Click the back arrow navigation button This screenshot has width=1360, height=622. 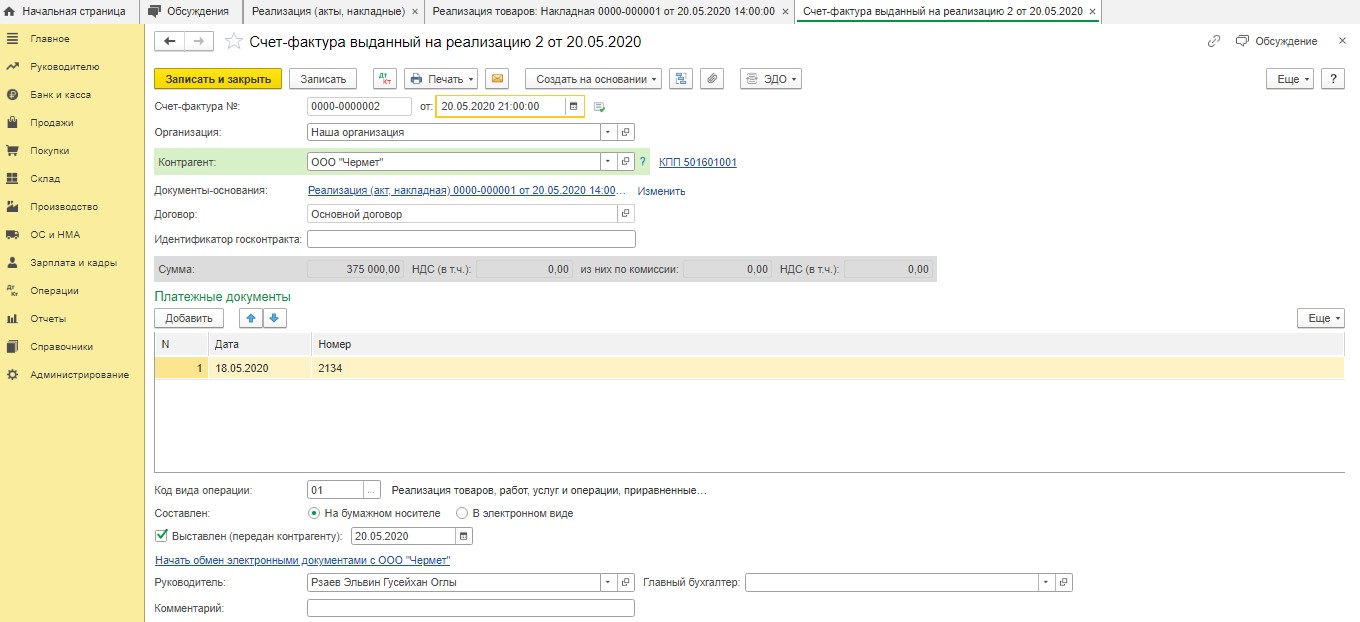click(170, 41)
